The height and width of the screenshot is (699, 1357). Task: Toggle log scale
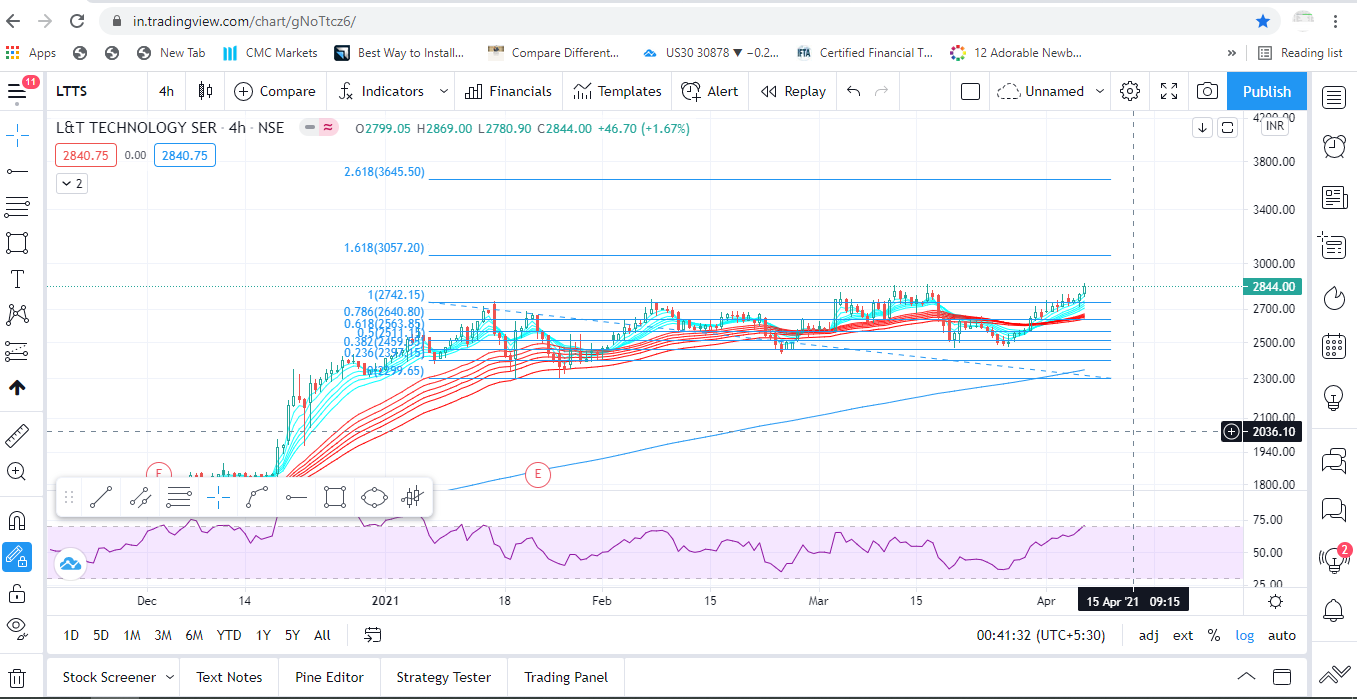point(1243,635)
